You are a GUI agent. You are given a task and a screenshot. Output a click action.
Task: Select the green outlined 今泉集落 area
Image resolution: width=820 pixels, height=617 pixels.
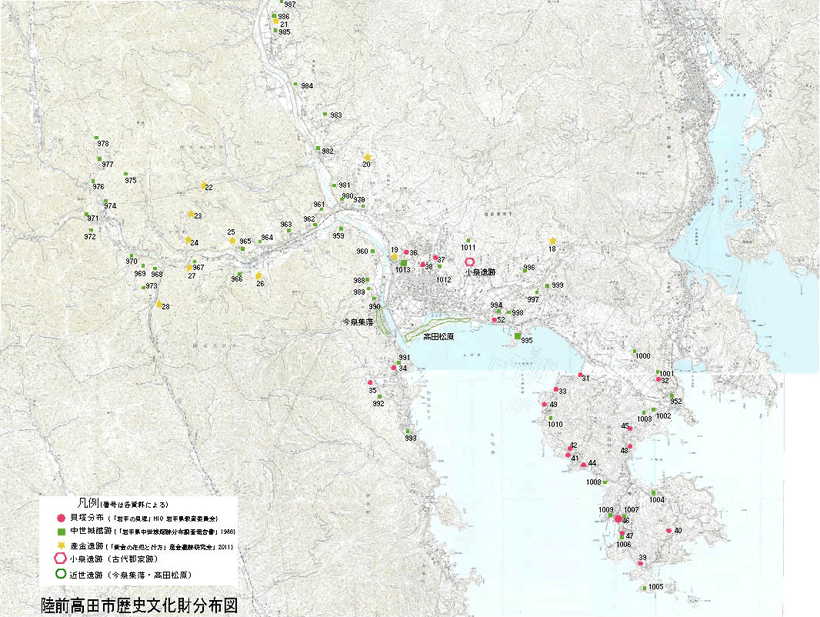pyautogui.click(x=383, y=321)
